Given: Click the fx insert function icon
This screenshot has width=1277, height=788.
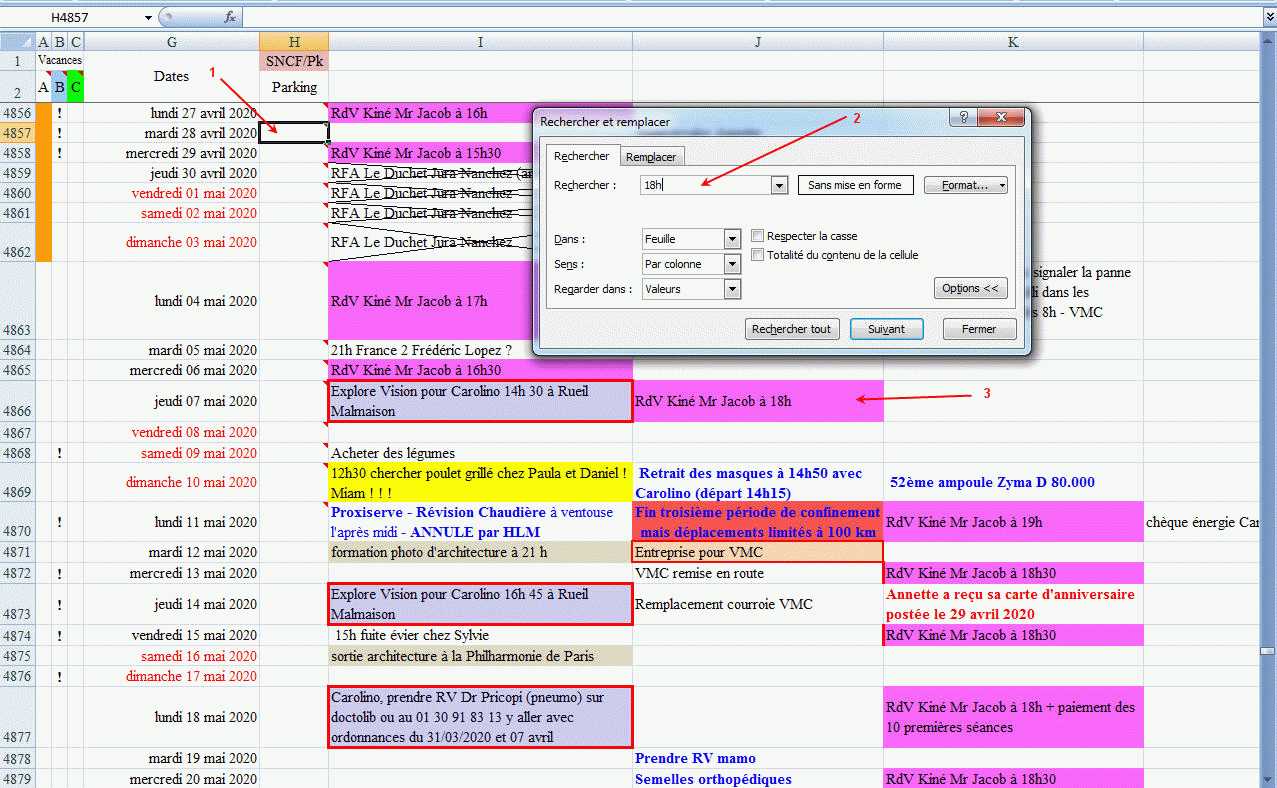Looking at the screenshot, I should pos(229,17).
